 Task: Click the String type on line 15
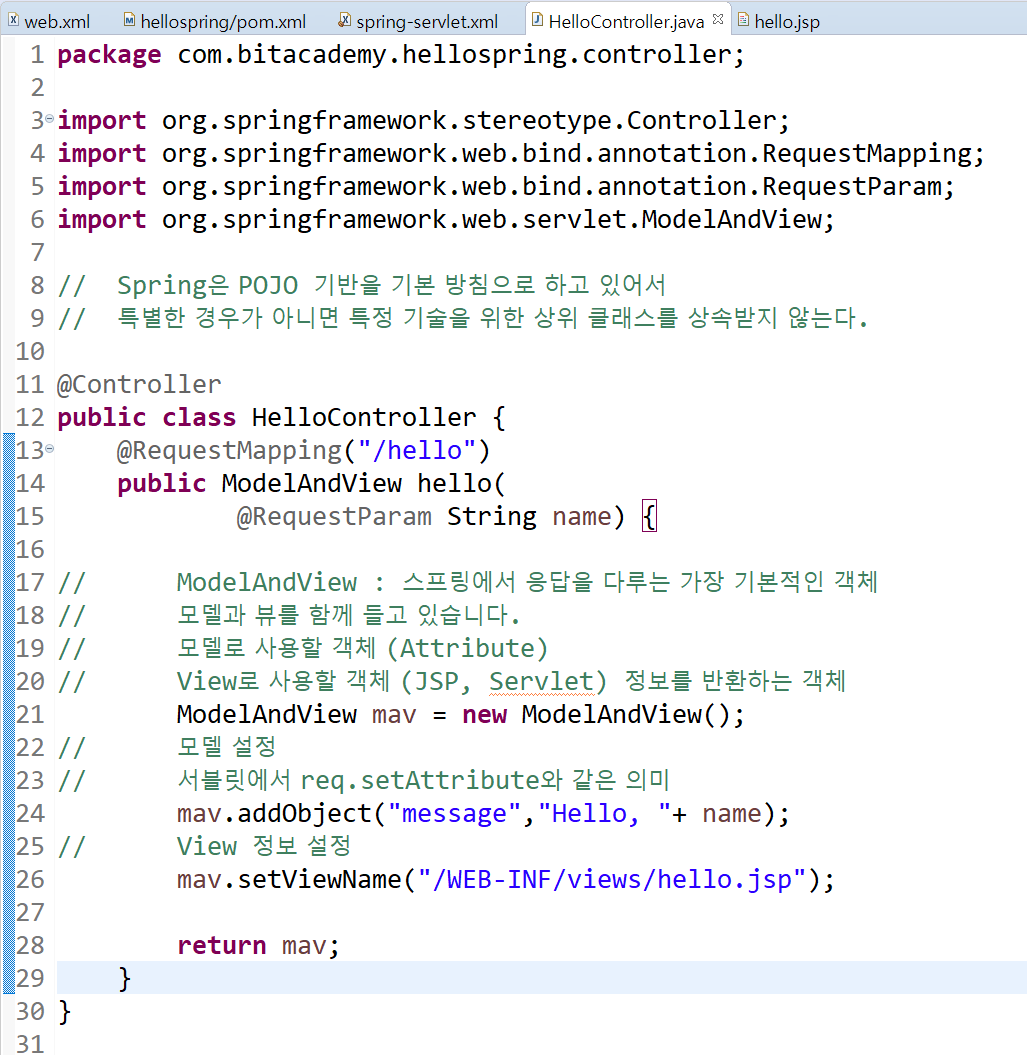tap(492, 516)
